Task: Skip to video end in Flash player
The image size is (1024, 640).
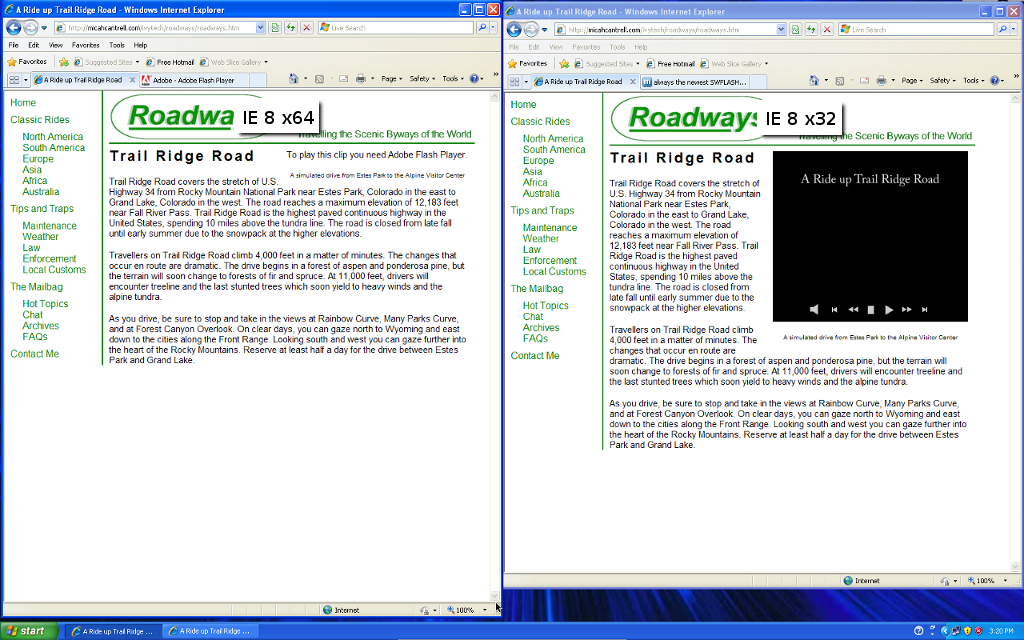Action: (x=924, y=310)
